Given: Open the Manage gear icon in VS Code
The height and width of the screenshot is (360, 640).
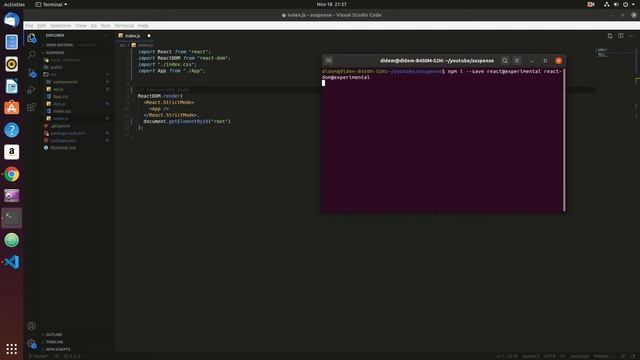Looking at the screenshot, I should coord(31,344).
